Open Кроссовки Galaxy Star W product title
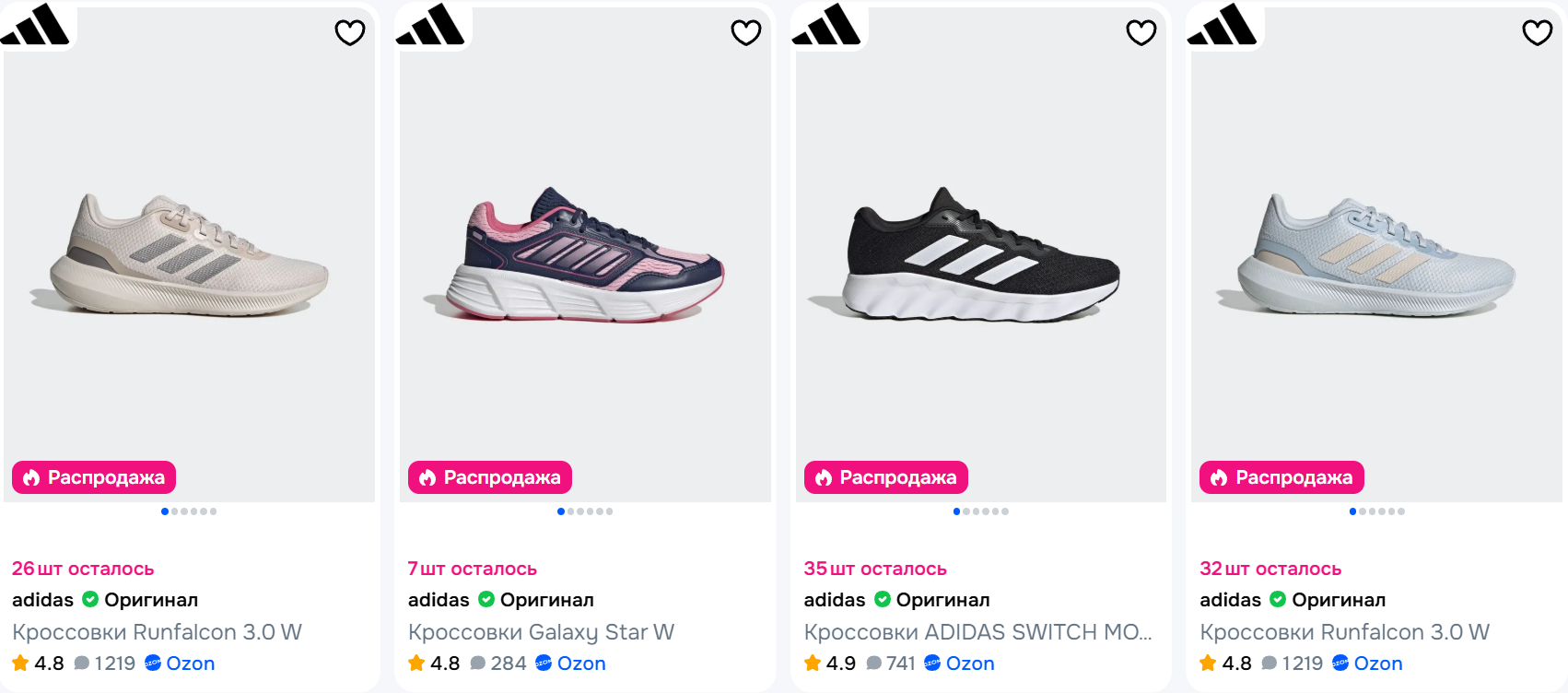The width and height of the screenshot is (1568, 693). pyautogui.click(x=541, y=632)
